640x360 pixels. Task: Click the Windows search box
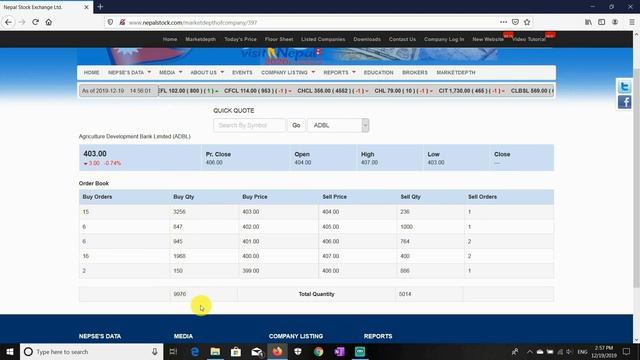point(92,351)
